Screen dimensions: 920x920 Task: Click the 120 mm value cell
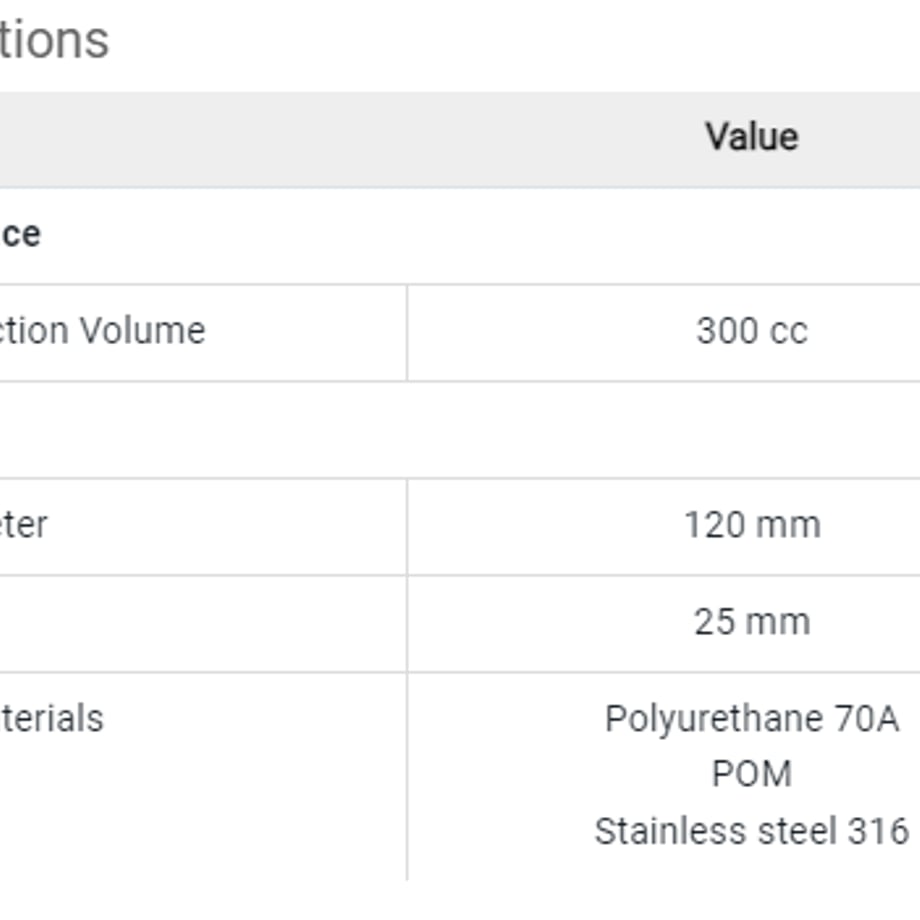(x=664, y=526)
